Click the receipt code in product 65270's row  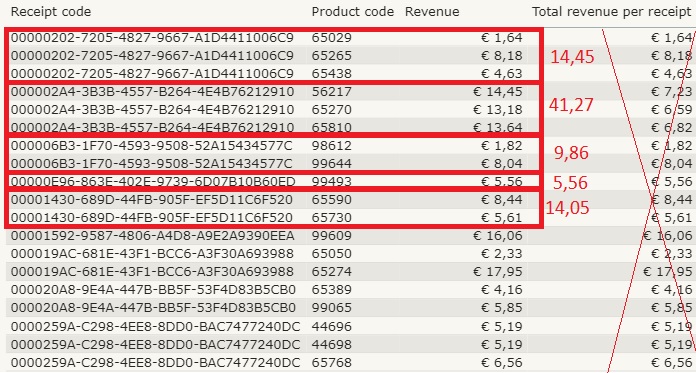[152, 109]
